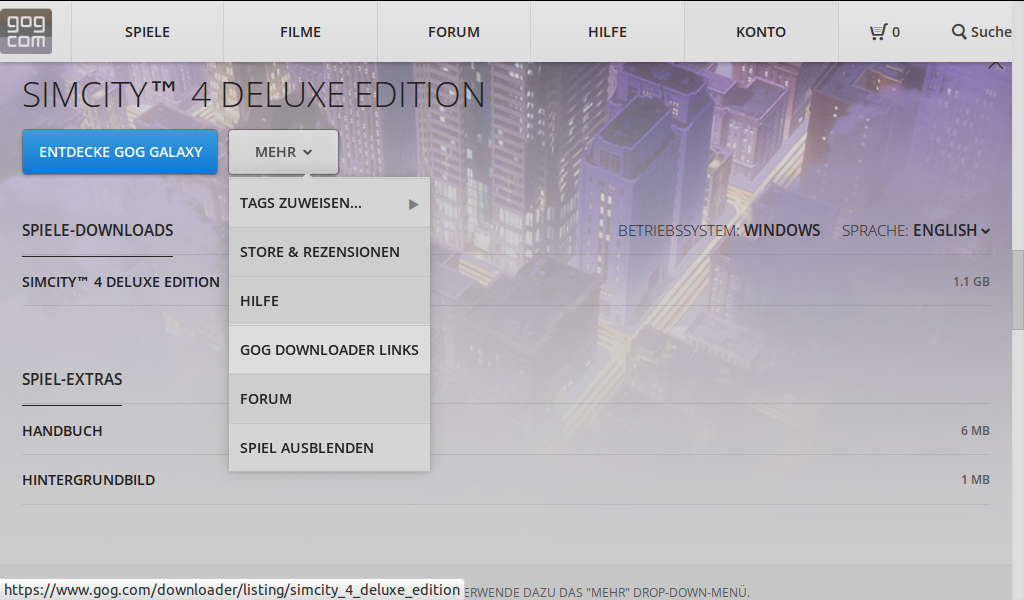Click the 1.1 GB file size
The height and width of the screenshot is (600, 1024).
(971, 281)
